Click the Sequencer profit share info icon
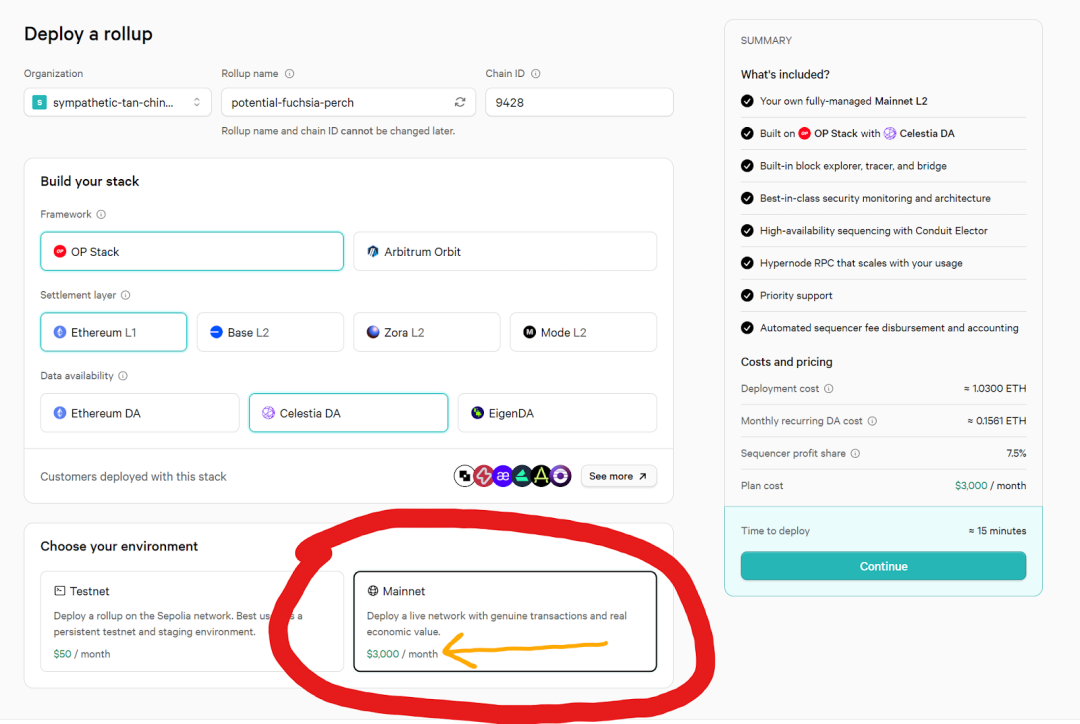The height and width of the screenshot is (724, 1080). pos(855,453)
